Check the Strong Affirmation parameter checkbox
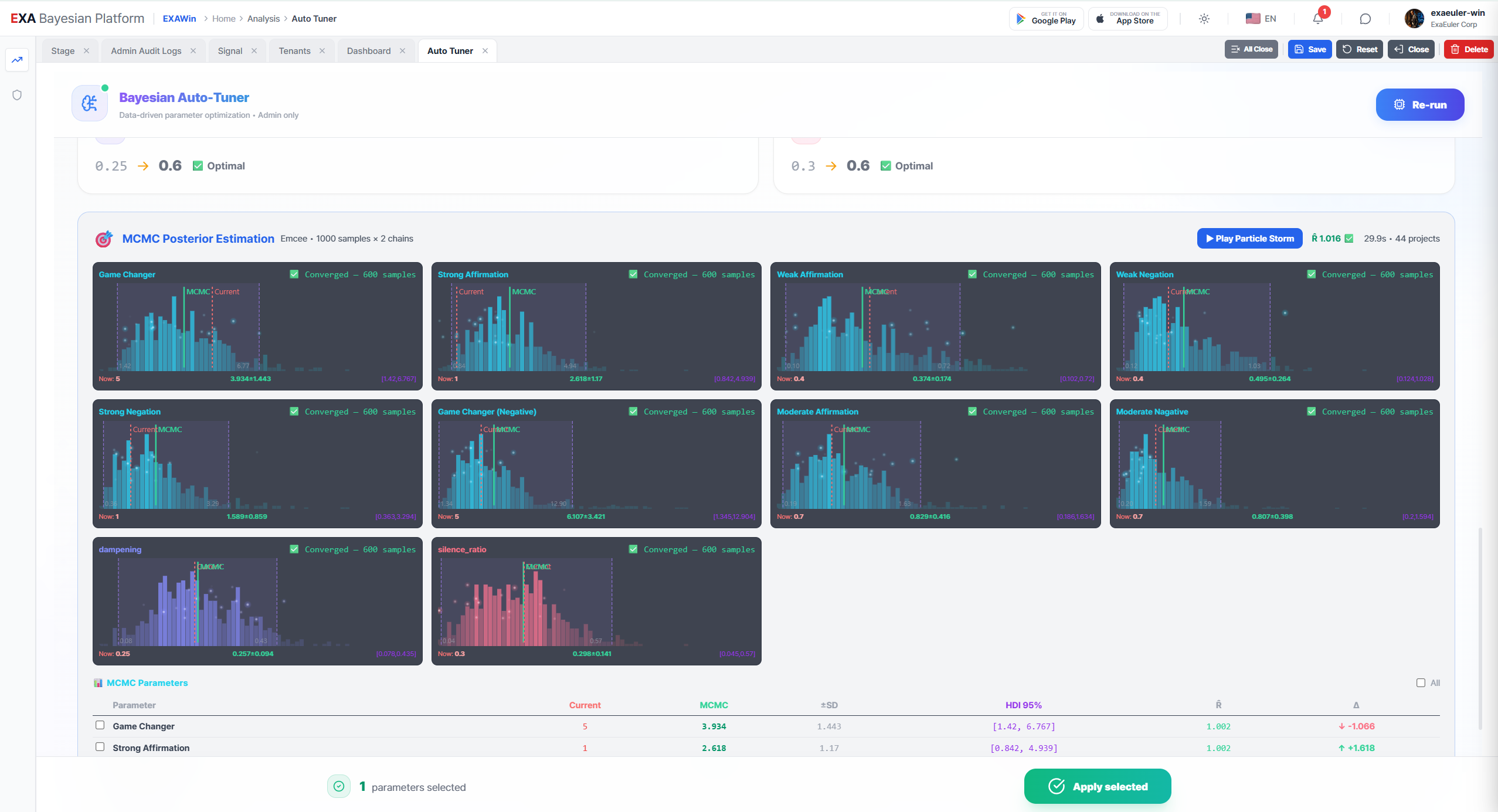Viewport: 1498px width, 812px height. click(x=100, y=747)
